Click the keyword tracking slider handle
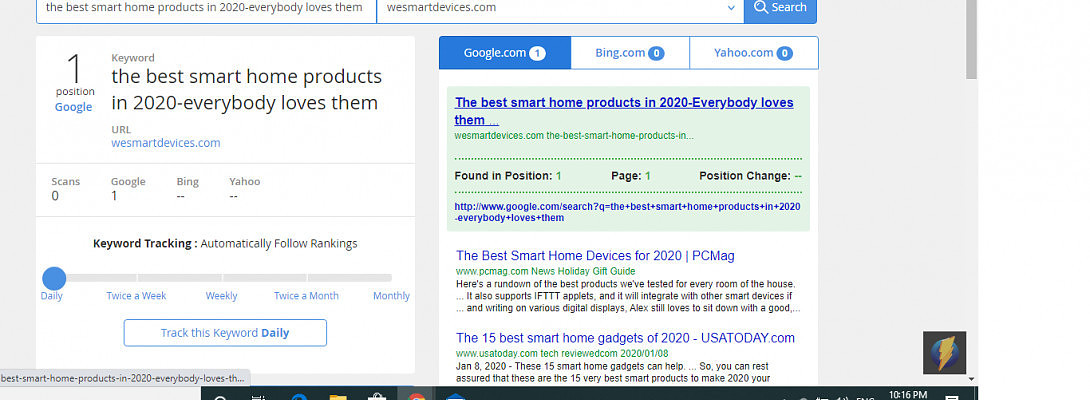1090x400 pixels. click(54, 278)
